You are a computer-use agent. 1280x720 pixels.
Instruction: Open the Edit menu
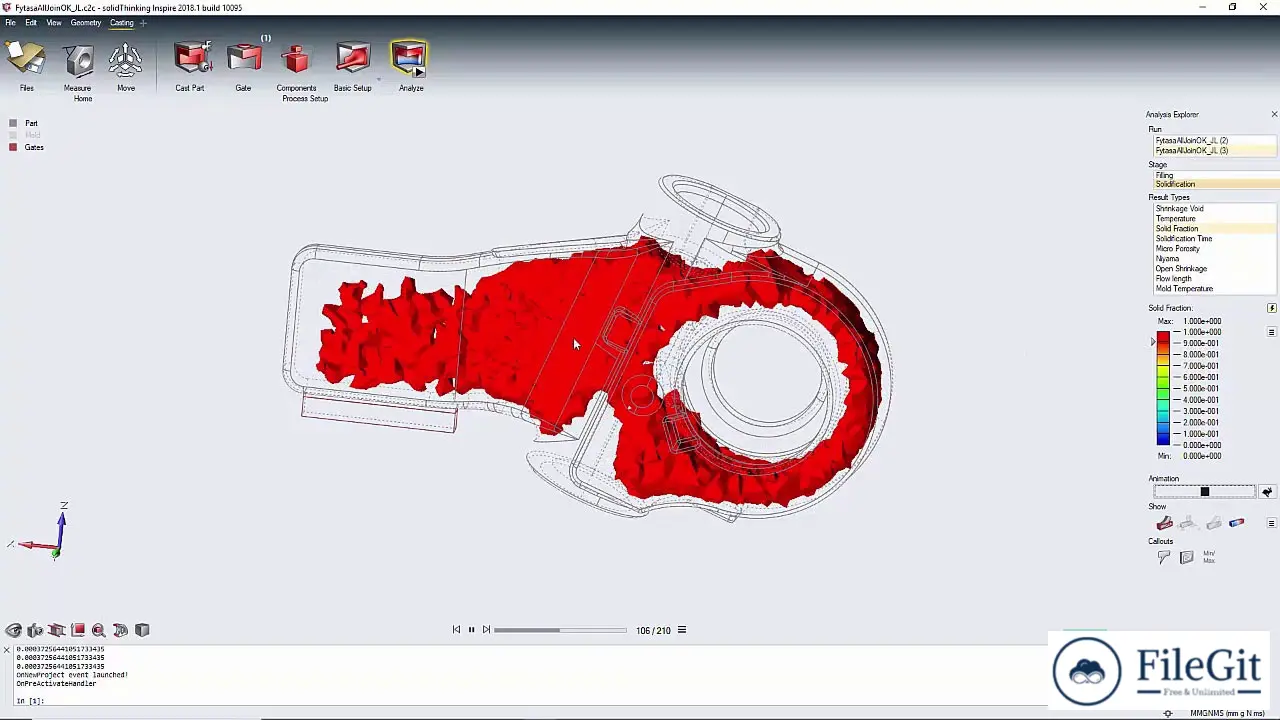coord(31,22)
